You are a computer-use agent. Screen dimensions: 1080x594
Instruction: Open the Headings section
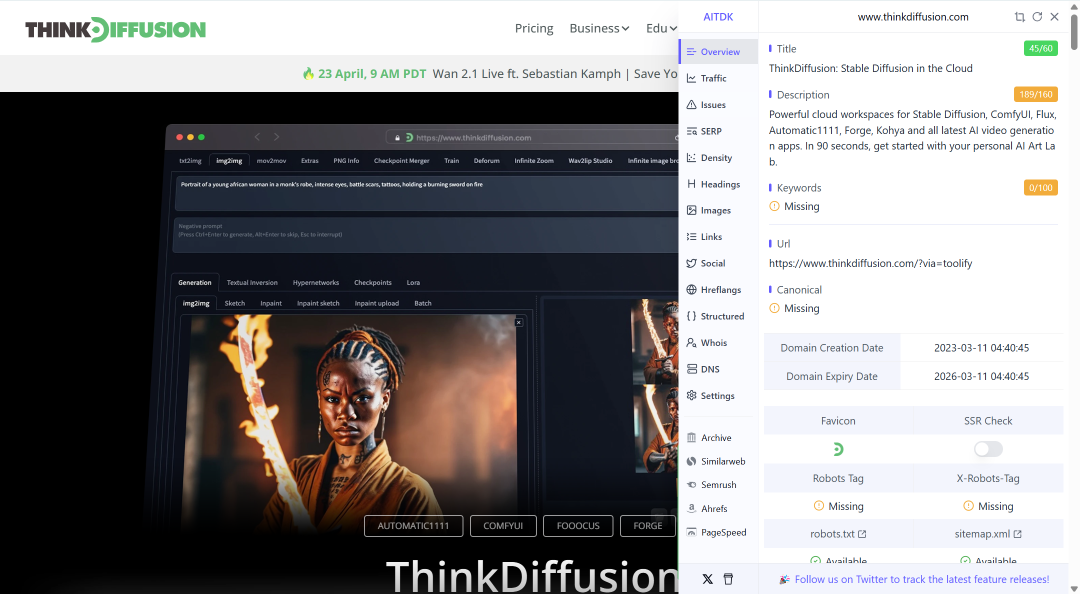[718, 184]
